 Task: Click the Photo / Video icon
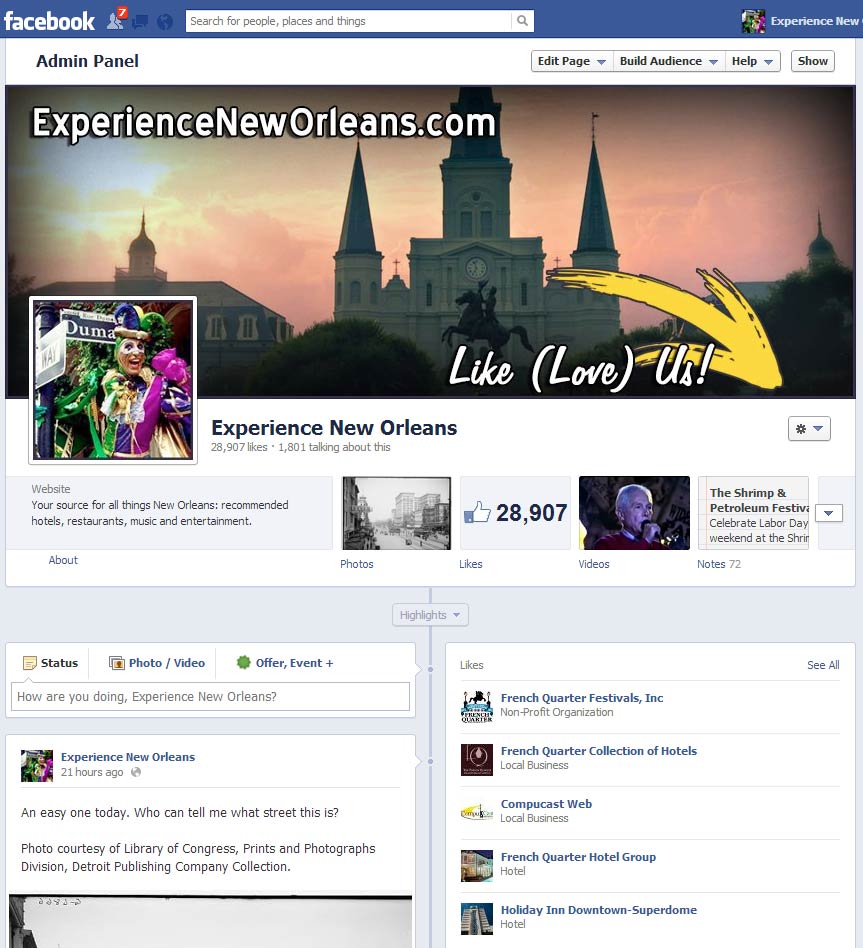[117, 663]
